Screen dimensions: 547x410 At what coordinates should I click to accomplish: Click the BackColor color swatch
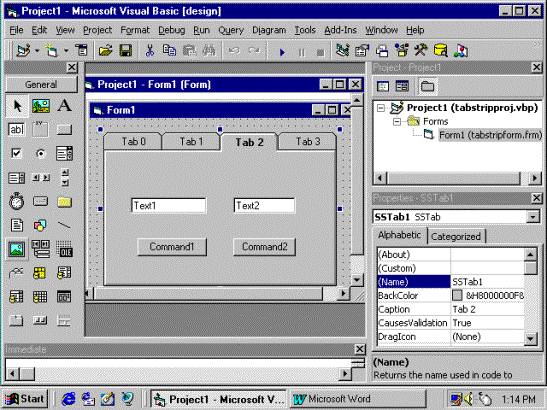click(x=457, y=296)
